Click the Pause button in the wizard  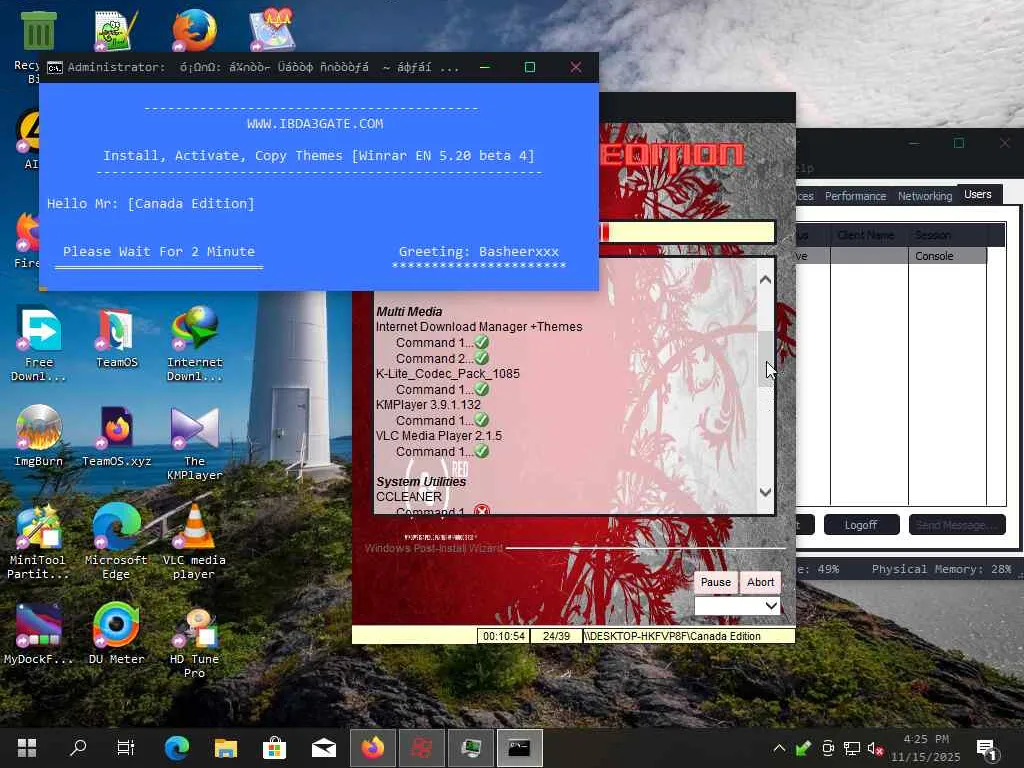(716, 582)
